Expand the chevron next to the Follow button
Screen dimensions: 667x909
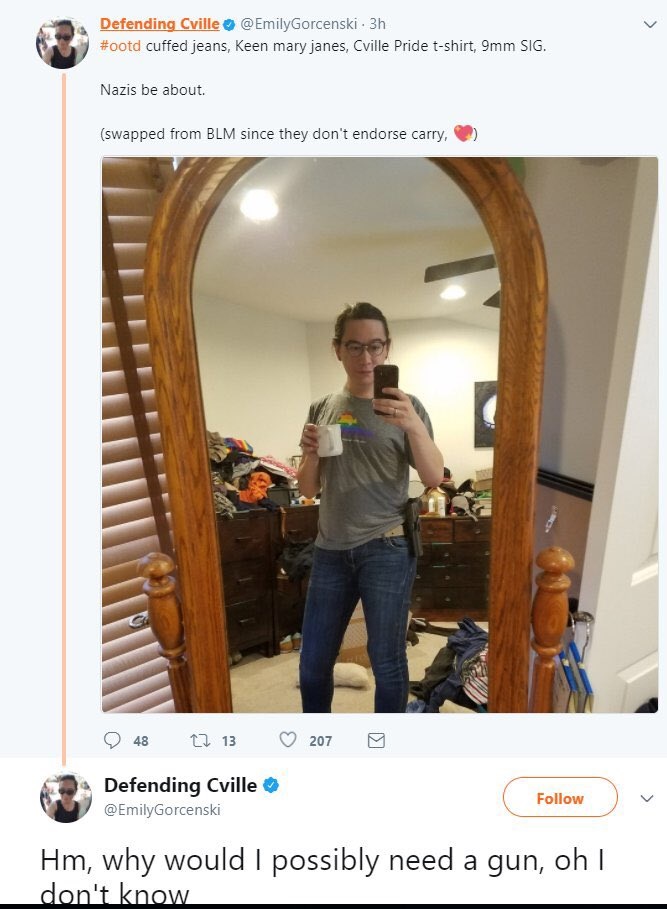[x=647, y=798]
